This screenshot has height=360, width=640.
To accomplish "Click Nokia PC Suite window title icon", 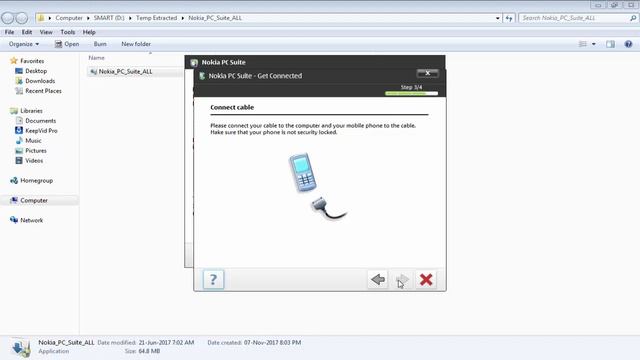I will [194, 62].
